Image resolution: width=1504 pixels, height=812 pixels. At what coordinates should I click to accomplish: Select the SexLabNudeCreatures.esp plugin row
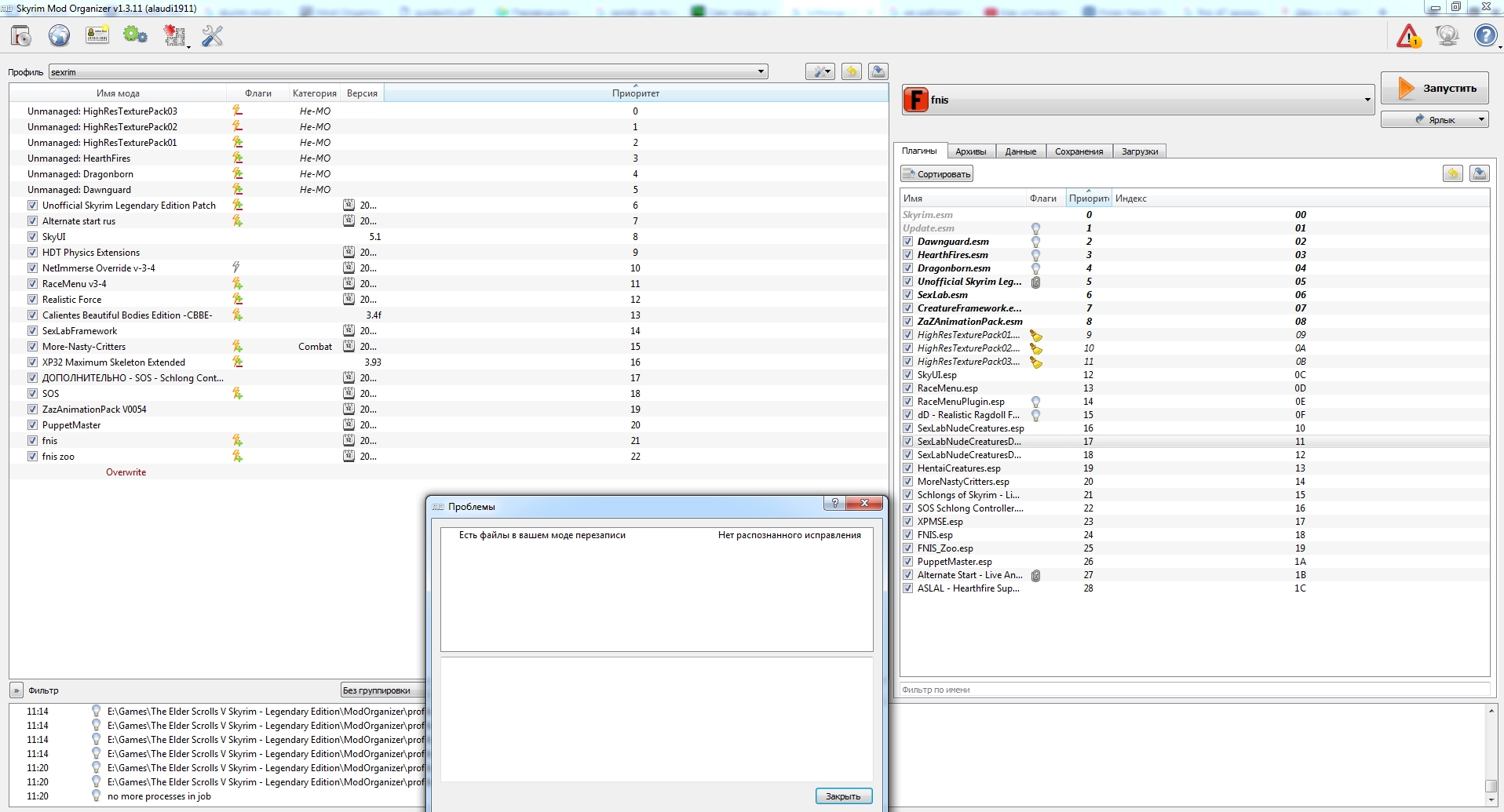pos(1195,428)
